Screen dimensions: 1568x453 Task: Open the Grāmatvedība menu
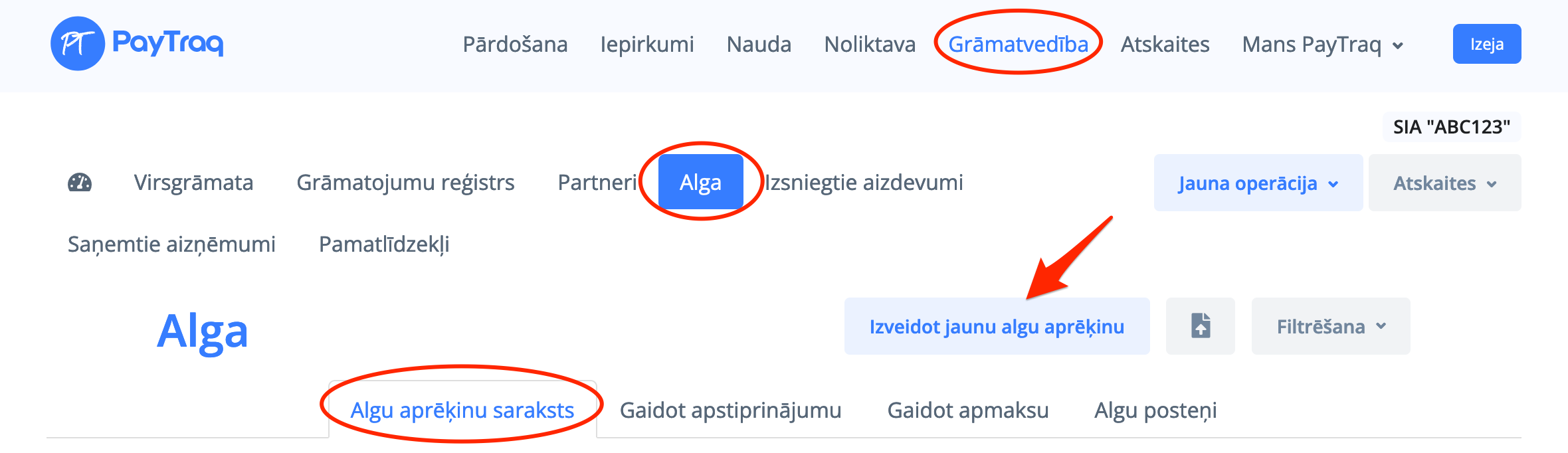(1018, 45)
